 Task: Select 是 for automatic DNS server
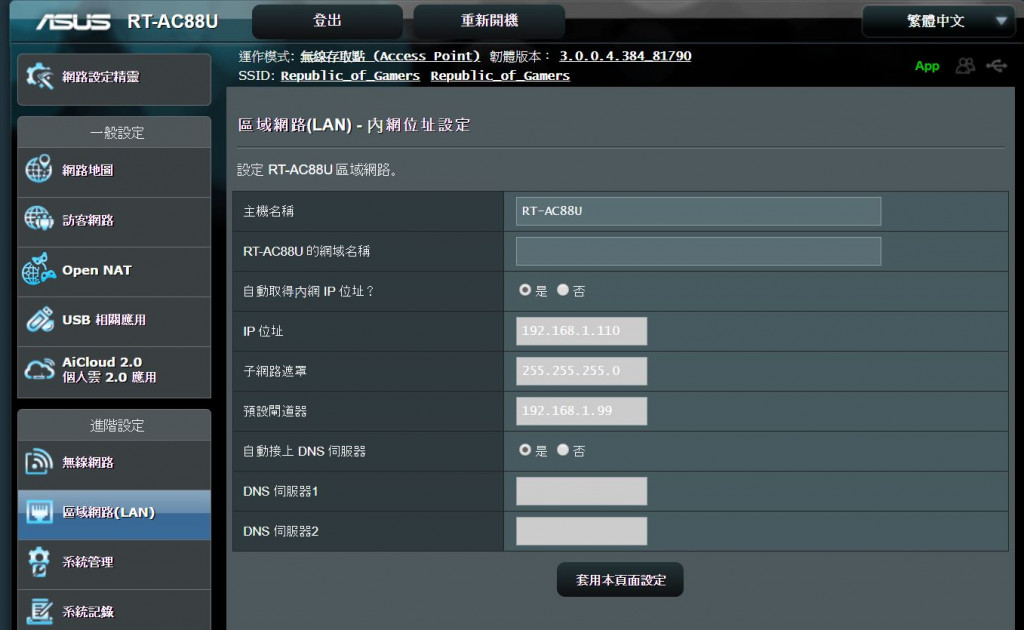point(524,450)
